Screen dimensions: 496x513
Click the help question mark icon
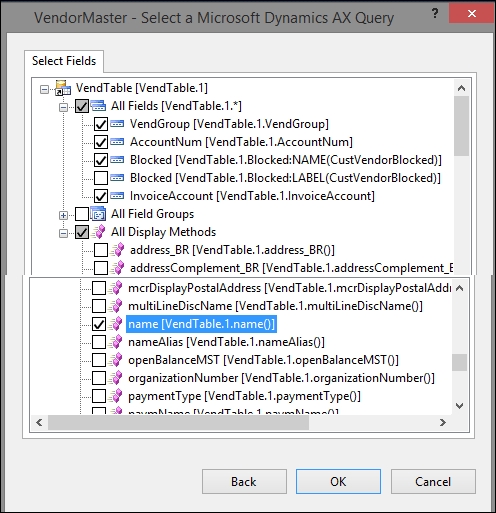435,13
